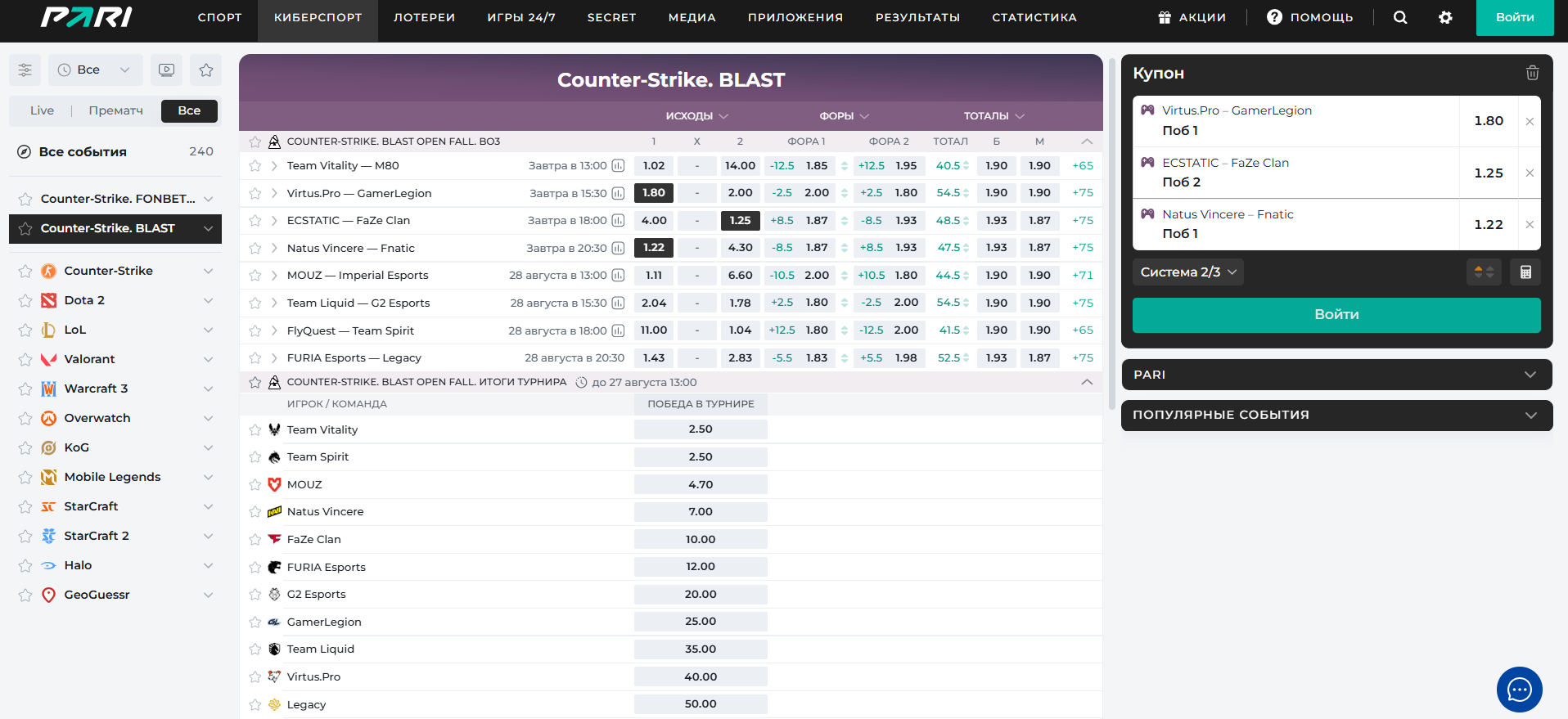Favorite the Team Vitality — M80 match

pos(255,166)
